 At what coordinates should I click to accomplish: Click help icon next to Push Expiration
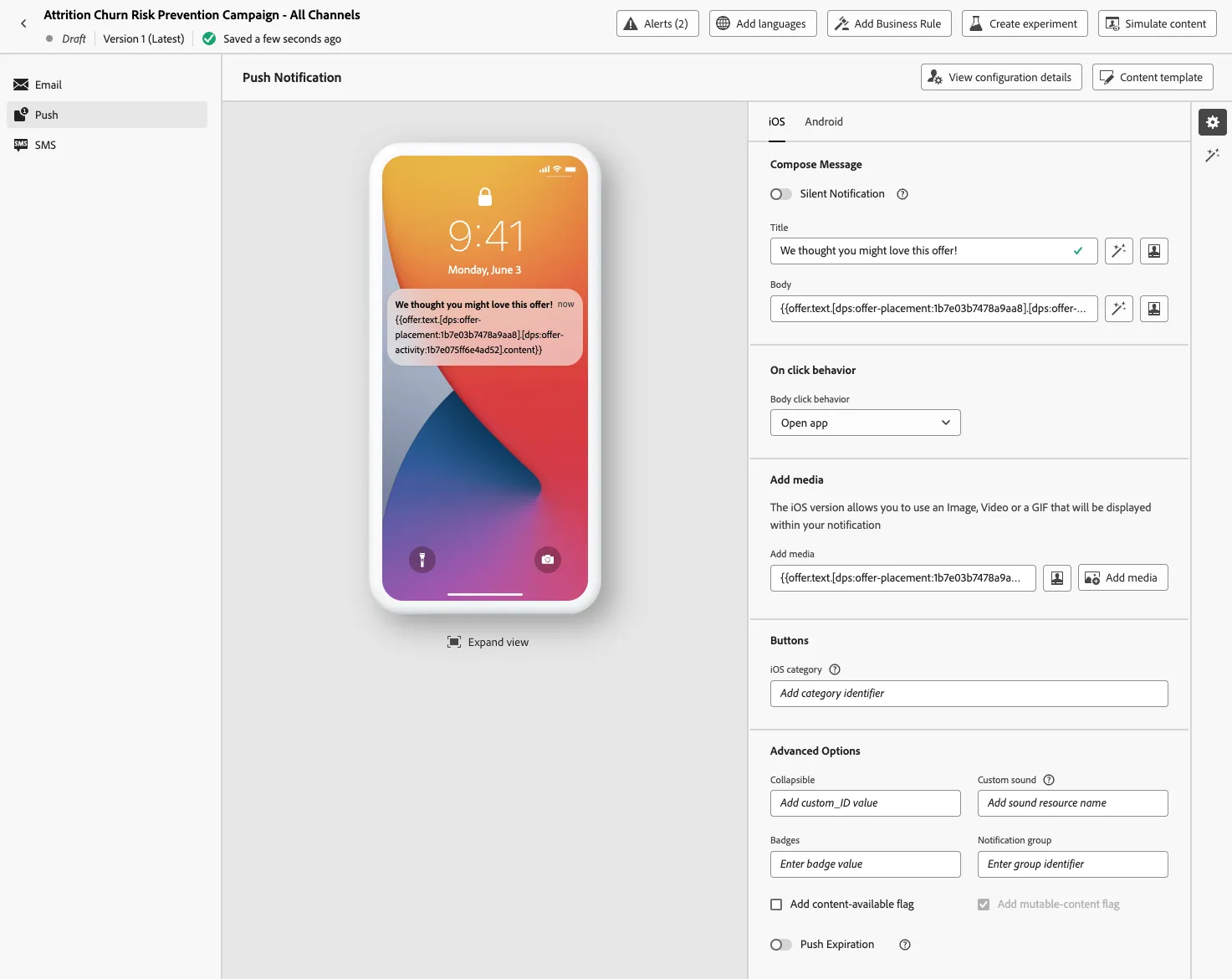tap(904, 945)
